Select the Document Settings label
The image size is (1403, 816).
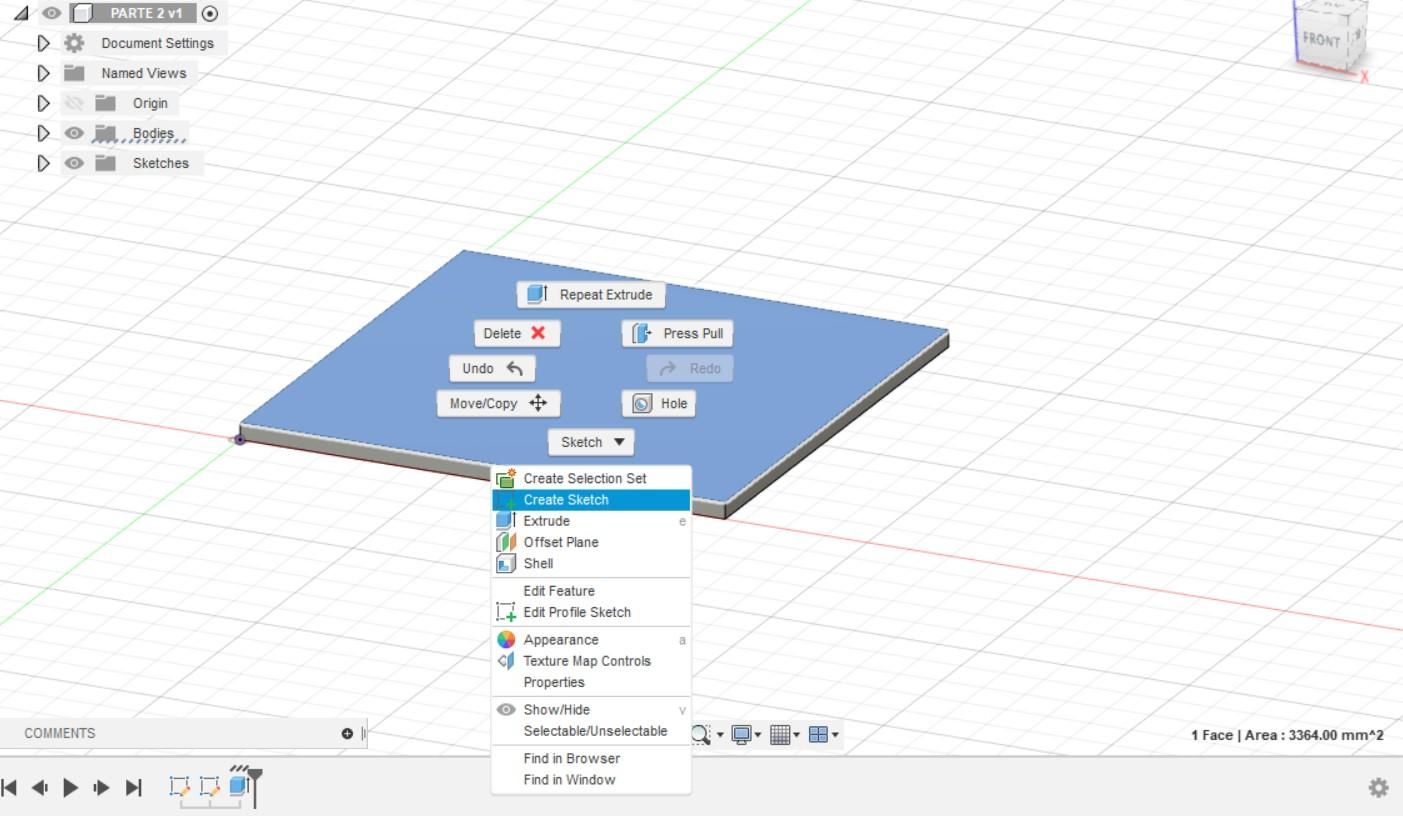coord(157,43)
